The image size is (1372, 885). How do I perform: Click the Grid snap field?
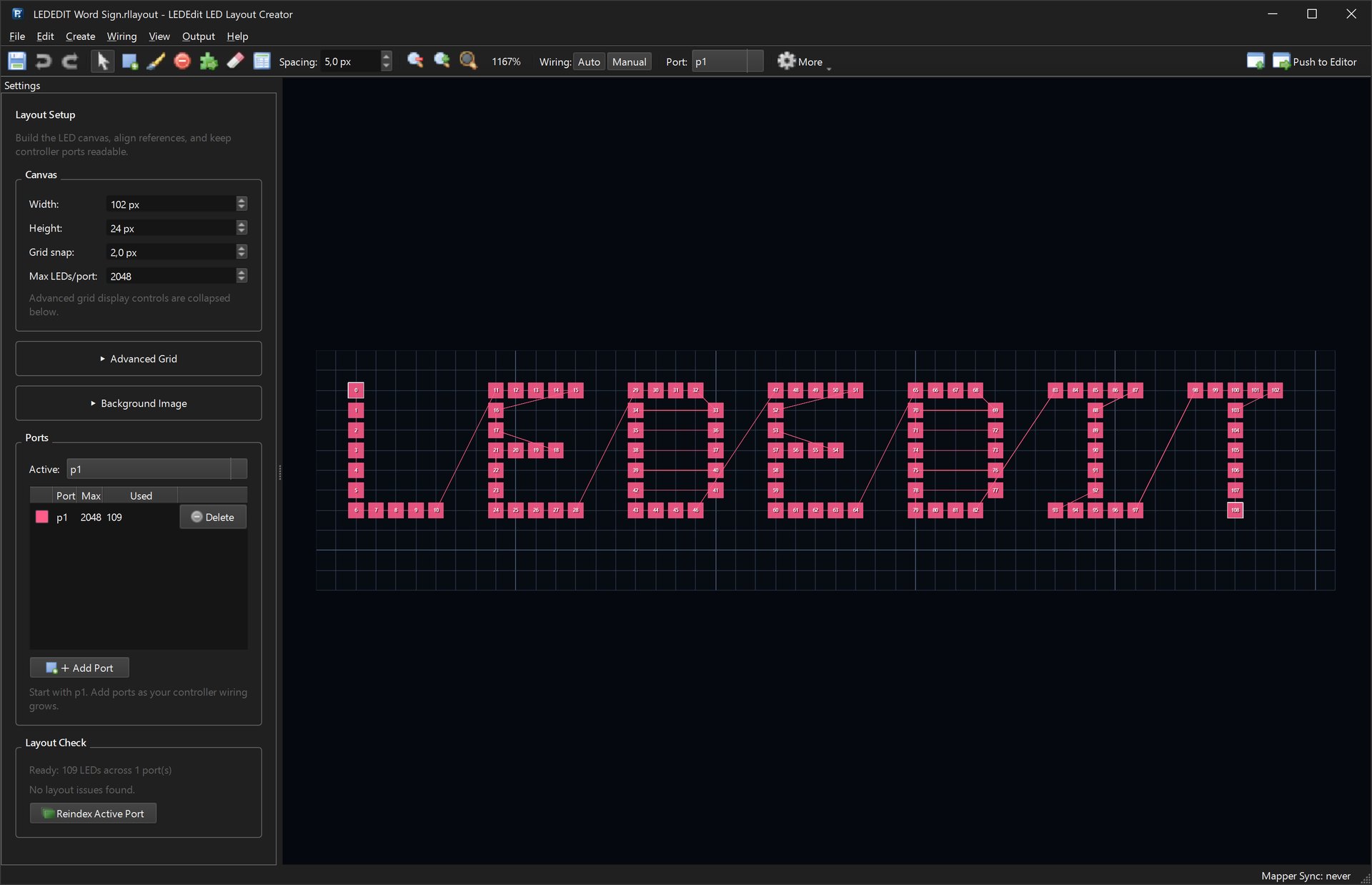pyautogui.click(x=170, y=252)
